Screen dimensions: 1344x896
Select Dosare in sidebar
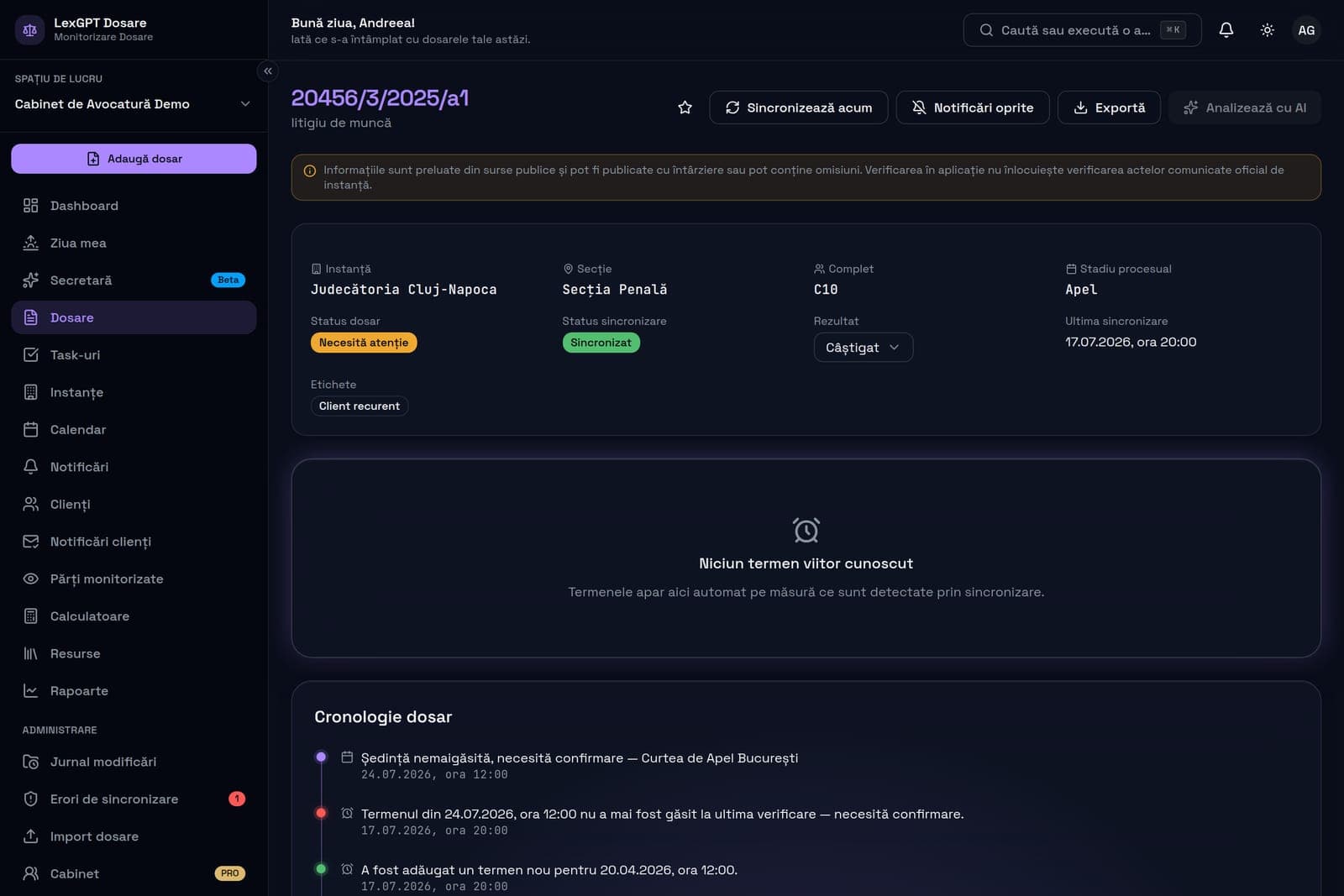(x=134, y=317)
